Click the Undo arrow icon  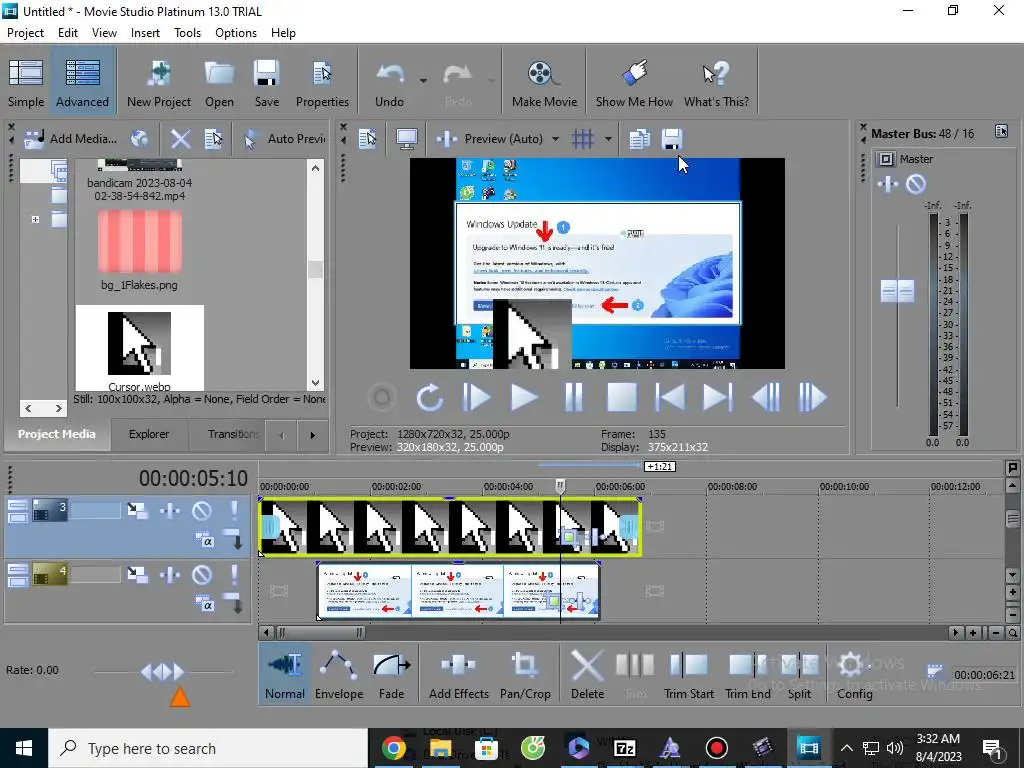pyautogui.click(x=390, y=74)
